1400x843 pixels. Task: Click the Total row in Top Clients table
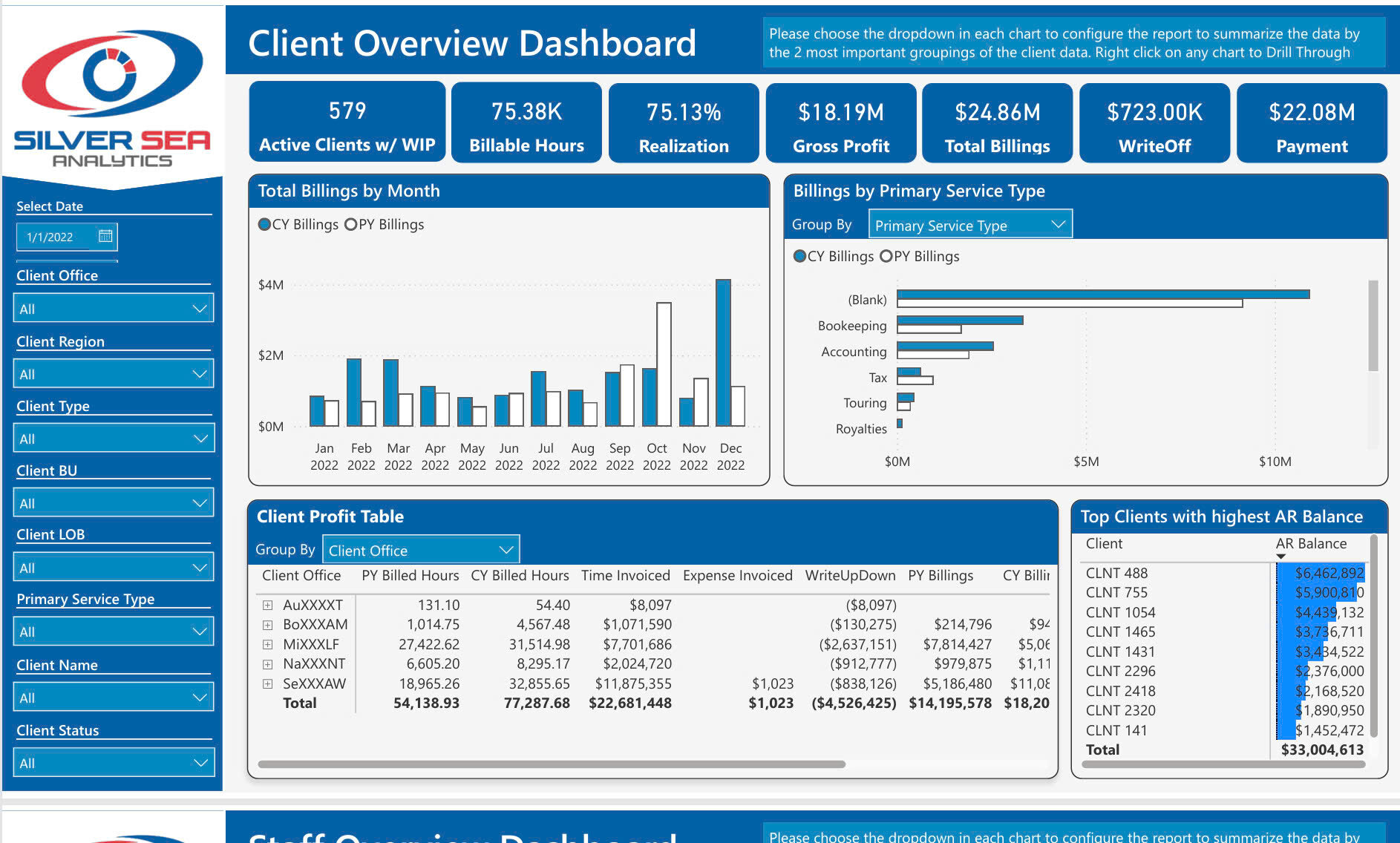coord(1104,749)
